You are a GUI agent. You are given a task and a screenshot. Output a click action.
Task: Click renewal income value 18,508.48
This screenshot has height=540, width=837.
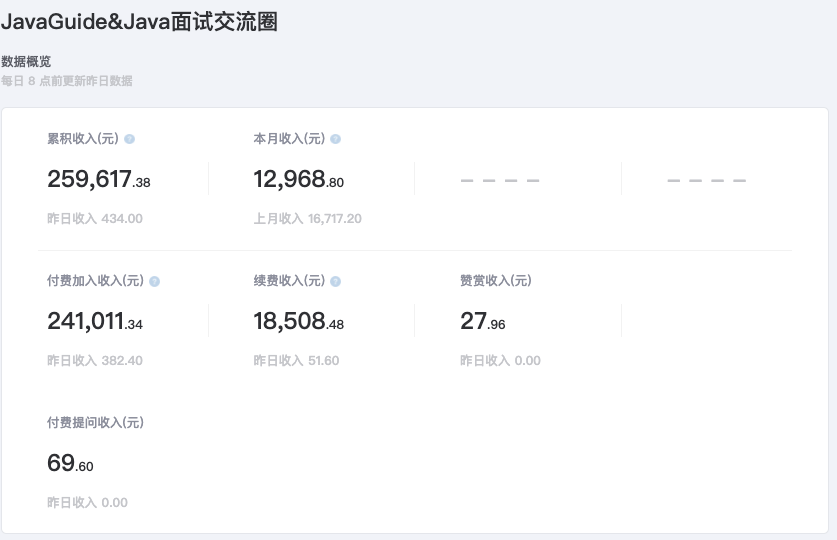pyautogui.click(x=299, y=321)
